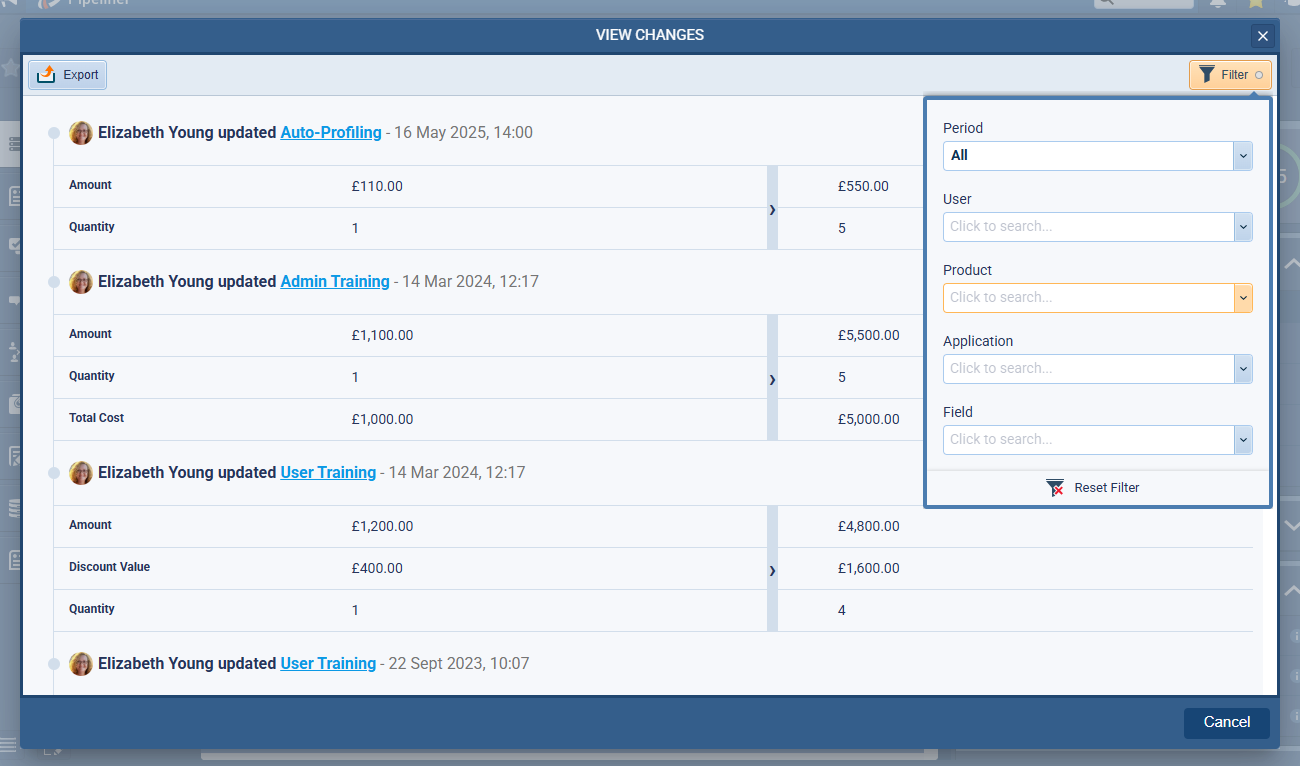Click the Field search input
This screenshot has width=1300, height=766.
tap(1088, 440)
